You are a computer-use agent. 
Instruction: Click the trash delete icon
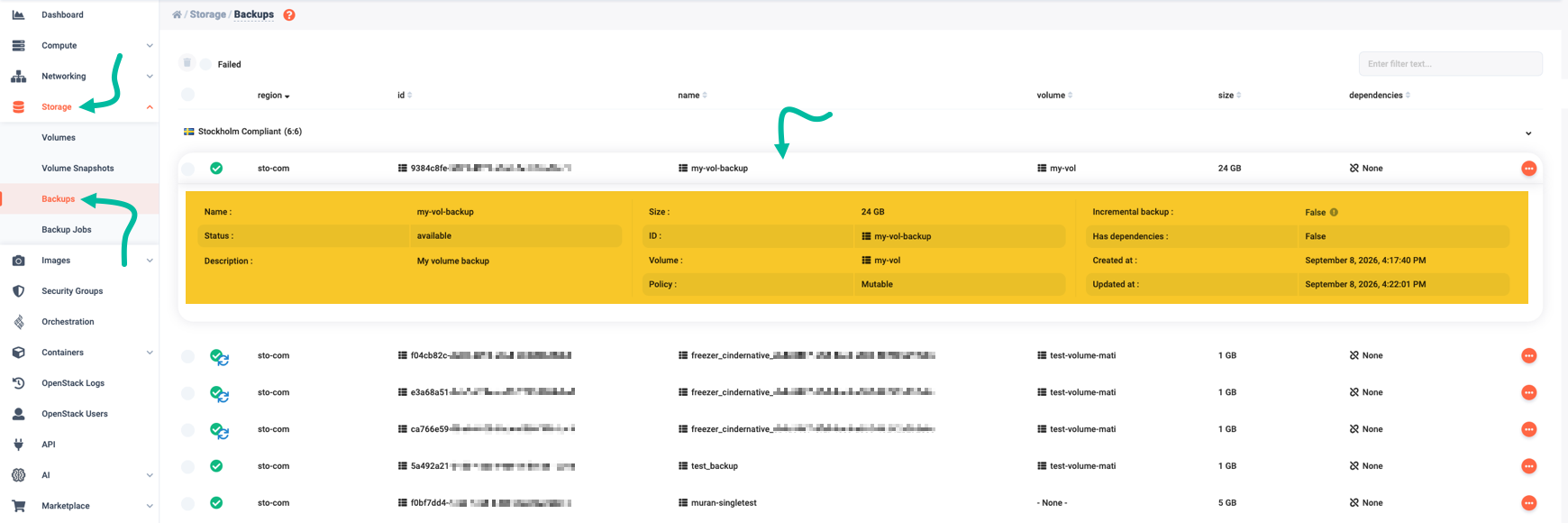coord(187,62)
